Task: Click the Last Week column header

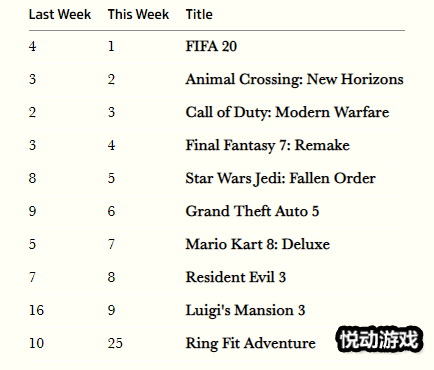Action: click(x=60, y=14)
